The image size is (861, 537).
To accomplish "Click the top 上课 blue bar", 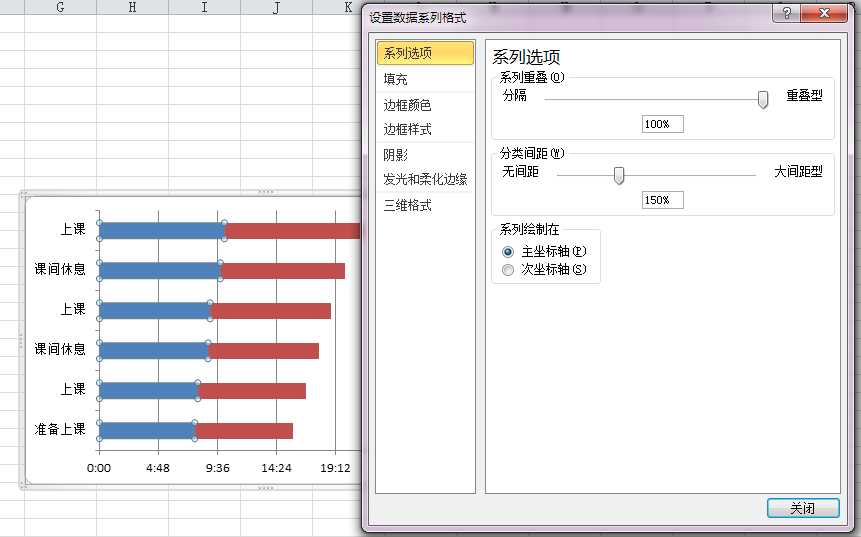I will click(x=162, y=231).
